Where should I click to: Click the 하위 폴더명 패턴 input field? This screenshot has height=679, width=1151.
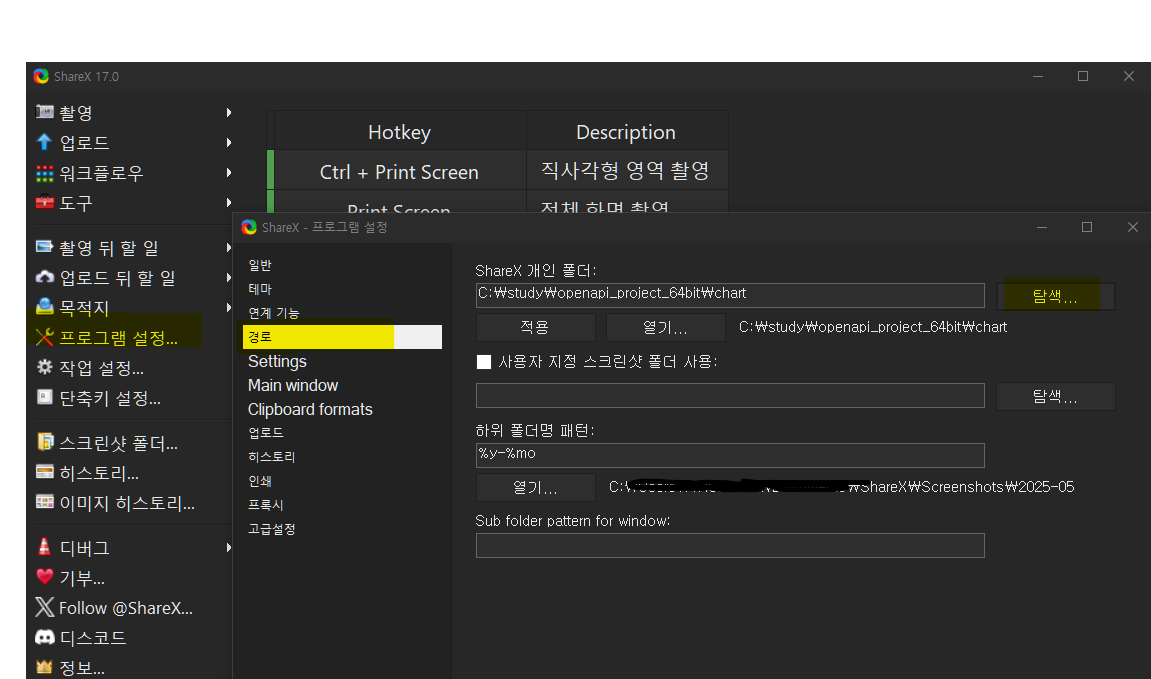click(730, 455)
